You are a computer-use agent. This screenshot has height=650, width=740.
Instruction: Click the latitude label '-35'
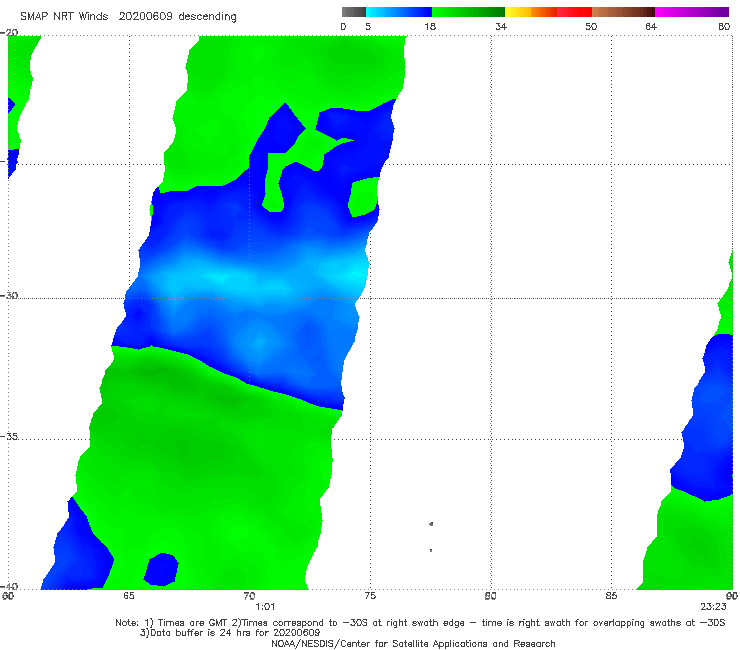tap(9, 436)
